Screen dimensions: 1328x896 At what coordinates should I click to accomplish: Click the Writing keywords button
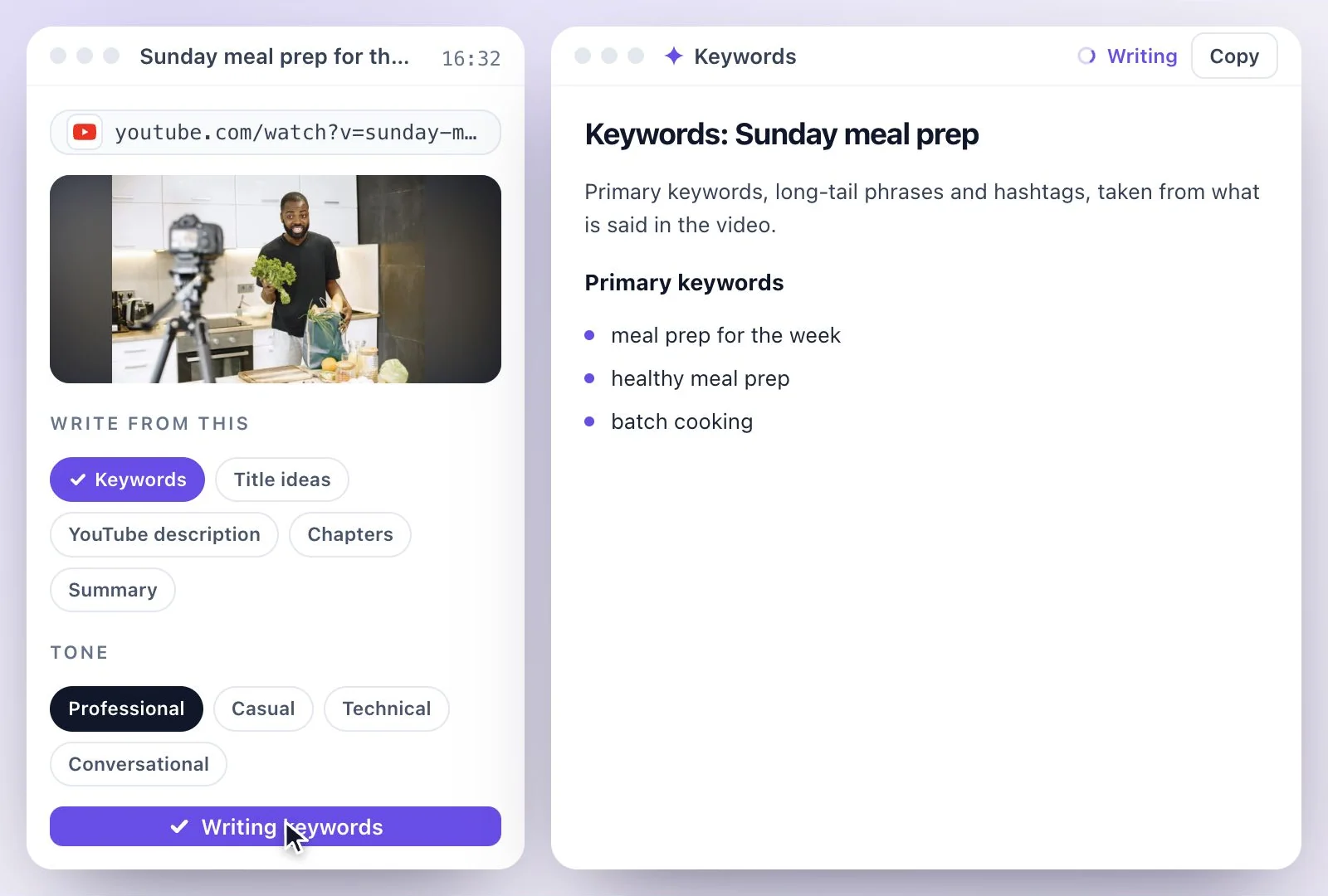point(276,826)
